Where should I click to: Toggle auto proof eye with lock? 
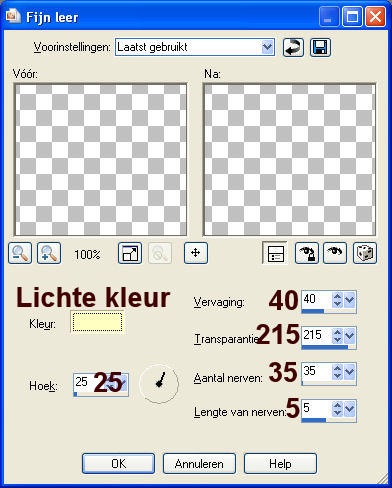(x=307, y=253)
